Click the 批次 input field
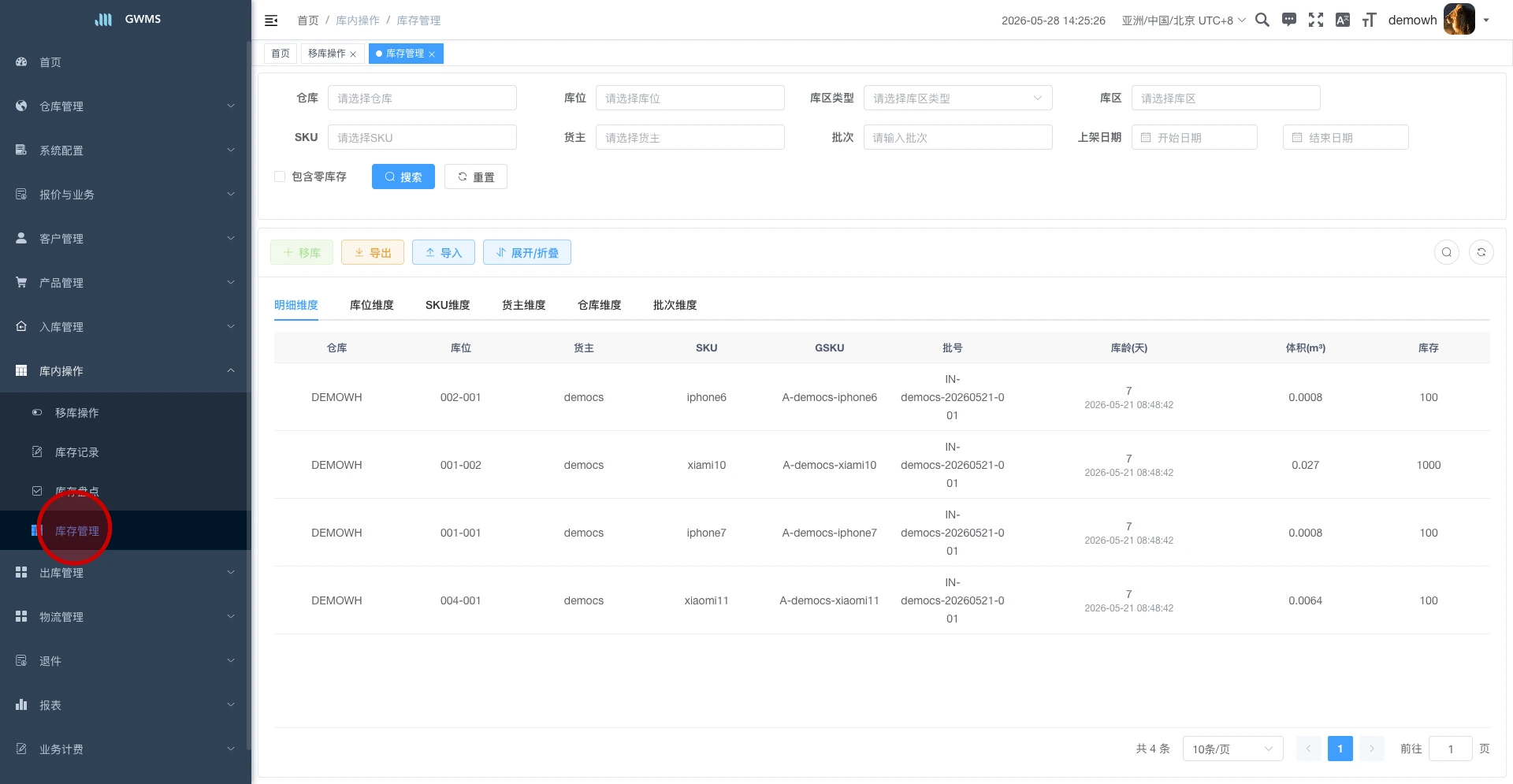This screenshot has height=784, width=1513. [958, 138]
